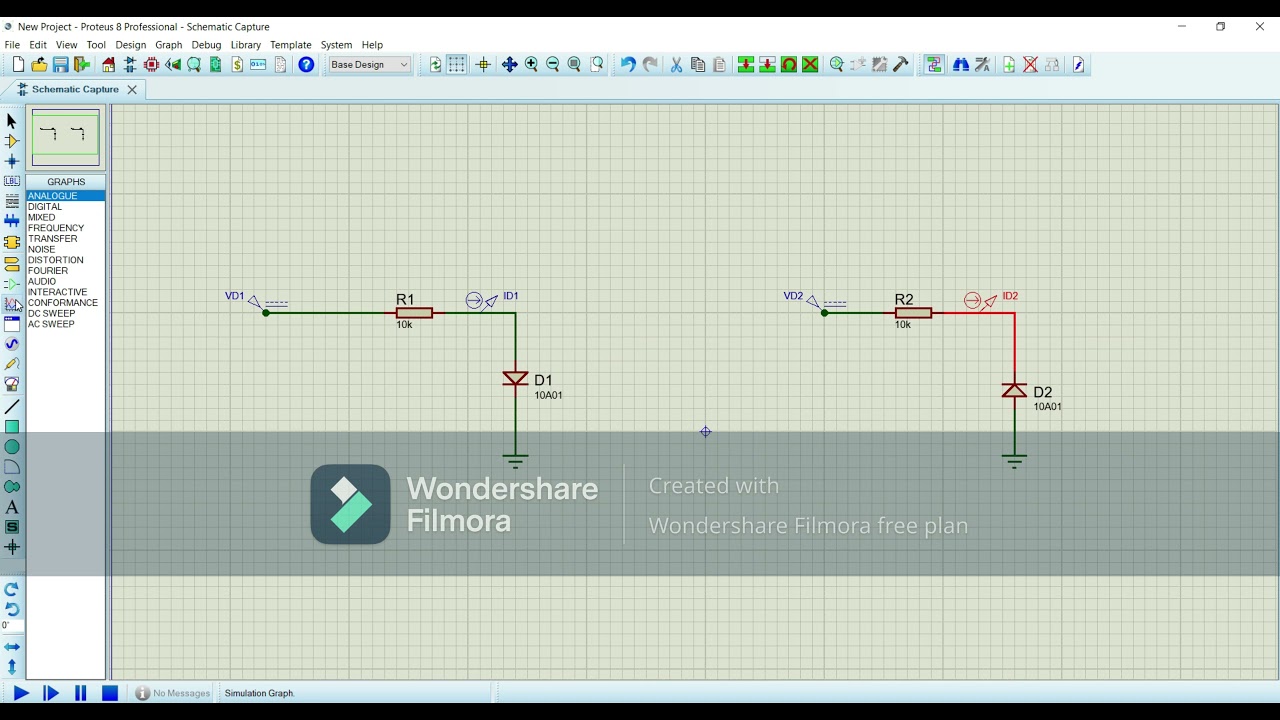The width and height of the screenshot is (1280, 720).
Task: Open the blue Help question mark
Action: [307, 65]
